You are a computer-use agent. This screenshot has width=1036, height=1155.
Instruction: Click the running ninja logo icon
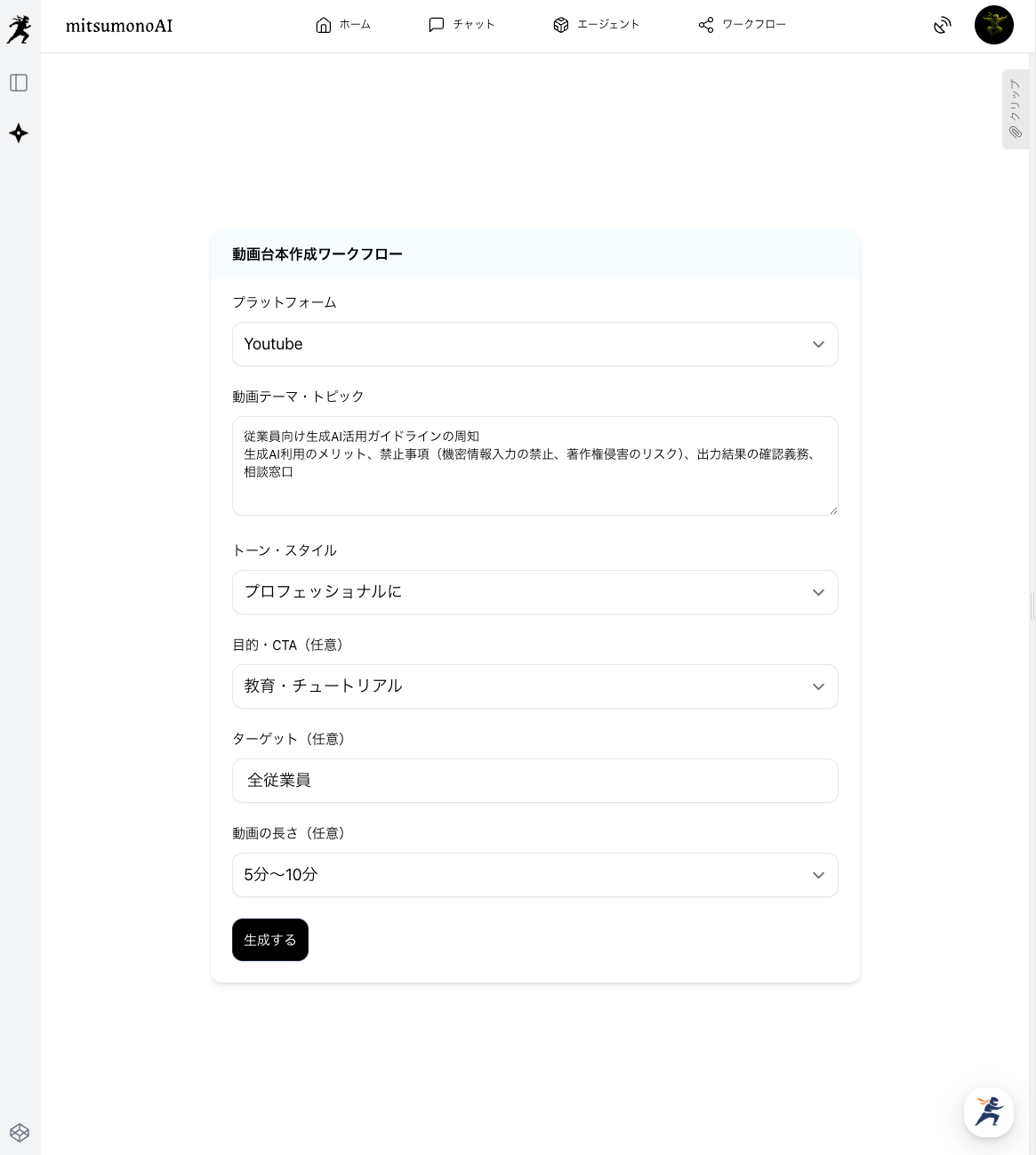pos(19,29)
